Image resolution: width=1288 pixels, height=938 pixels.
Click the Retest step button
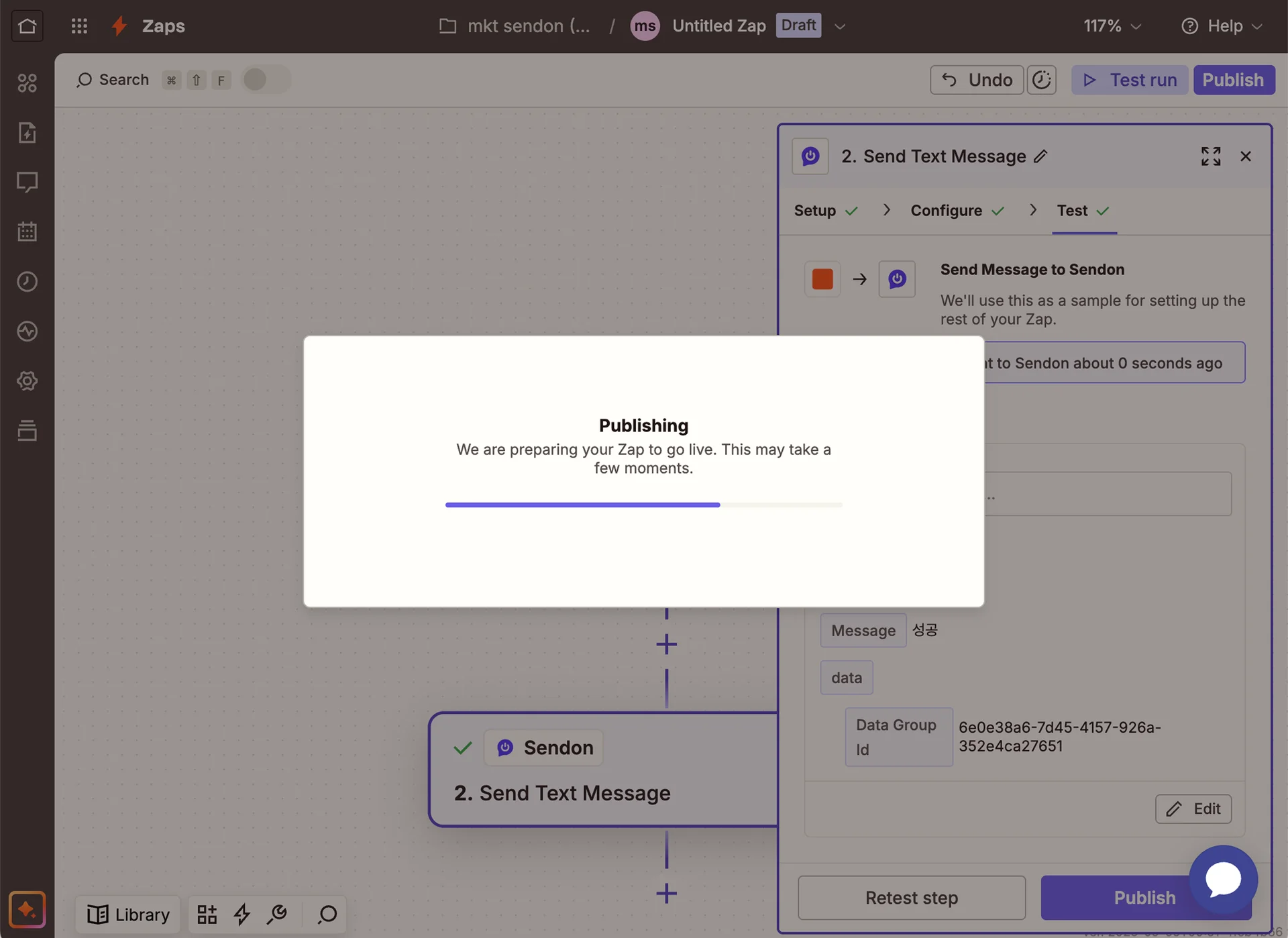point(911,898)
